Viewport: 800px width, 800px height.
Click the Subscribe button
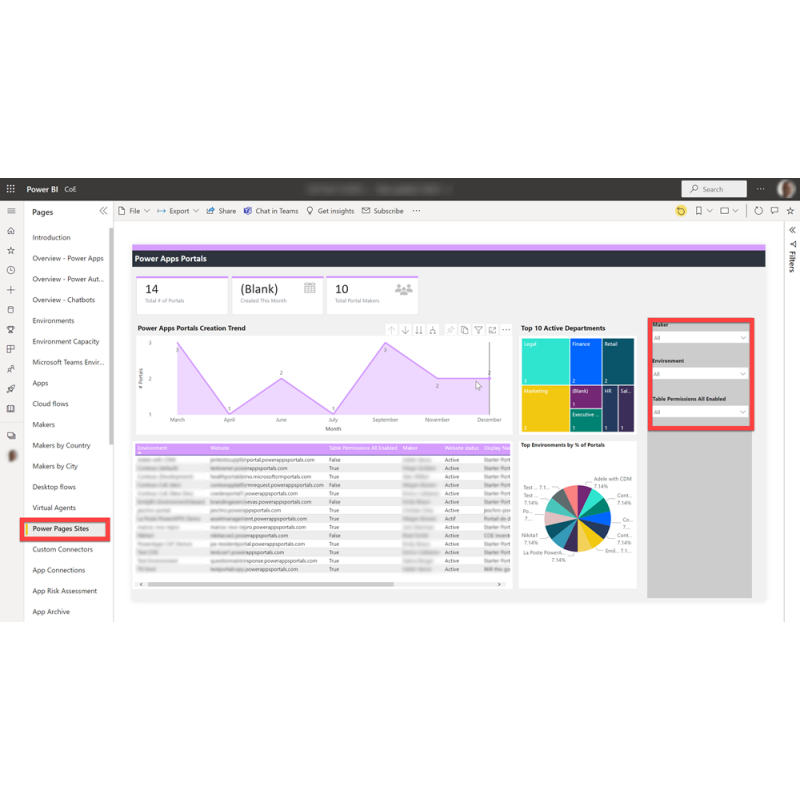point(383,211)
